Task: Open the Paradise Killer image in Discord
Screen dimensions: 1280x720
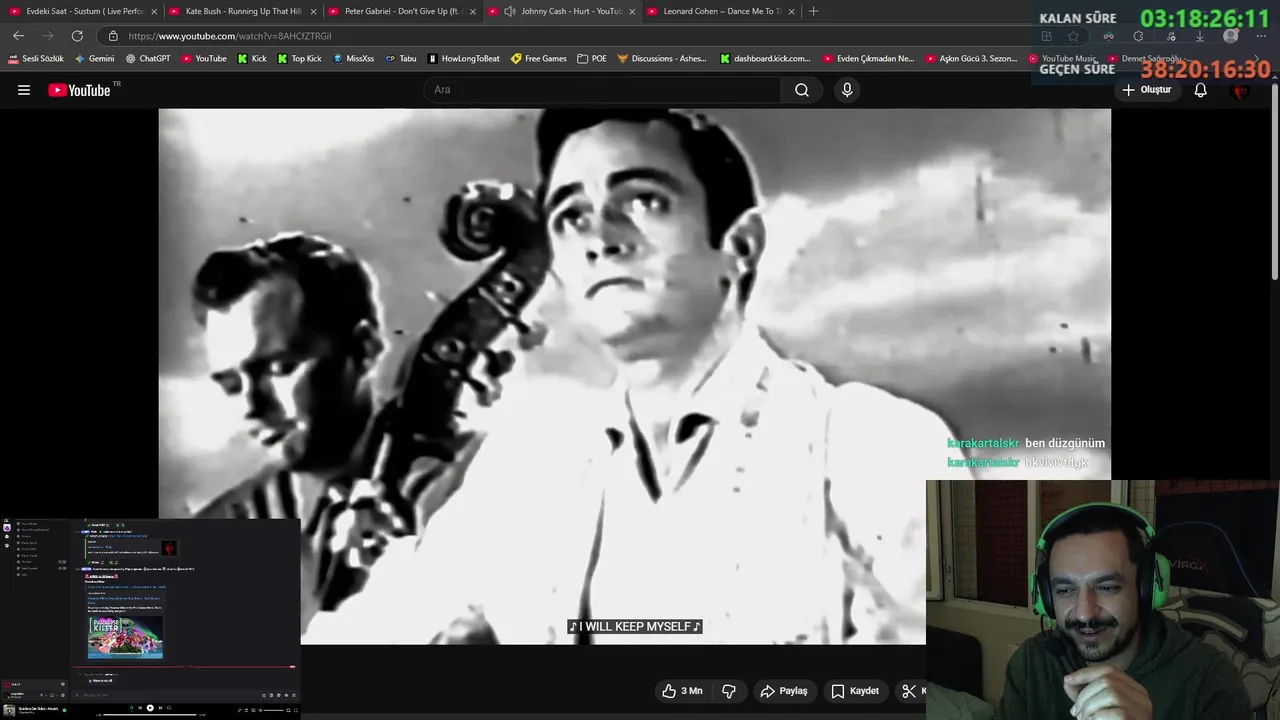Action: coord(125,637)
